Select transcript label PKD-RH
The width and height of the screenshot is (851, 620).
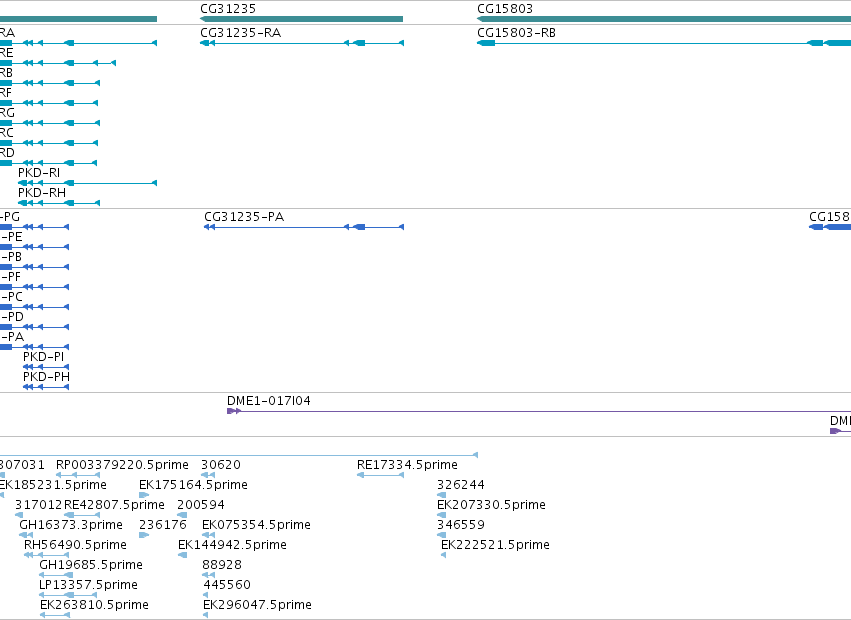coord(42,193)
